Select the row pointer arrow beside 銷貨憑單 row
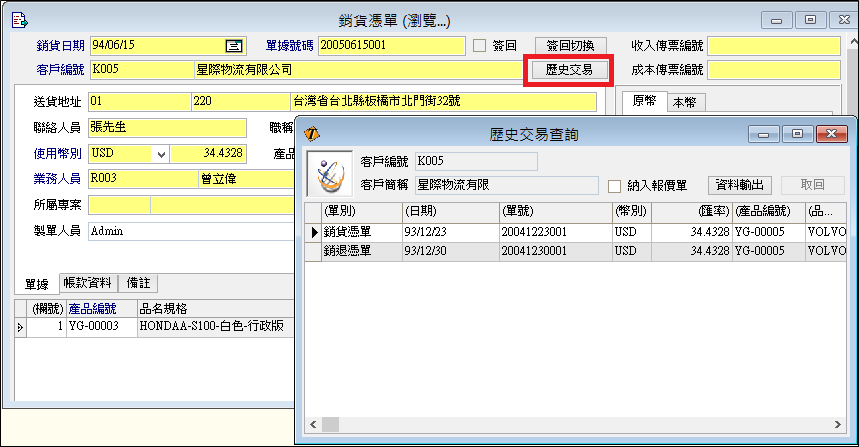859x447 pixels. (313, 232)
